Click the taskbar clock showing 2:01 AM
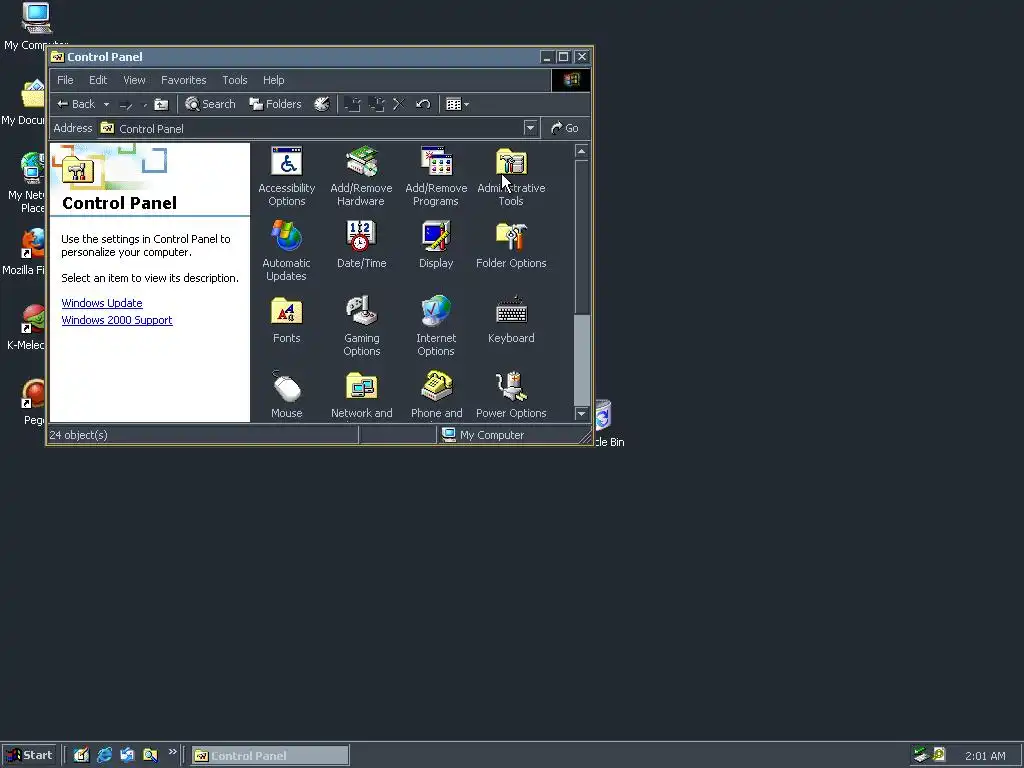1024x768 pixels. (985, 756)
